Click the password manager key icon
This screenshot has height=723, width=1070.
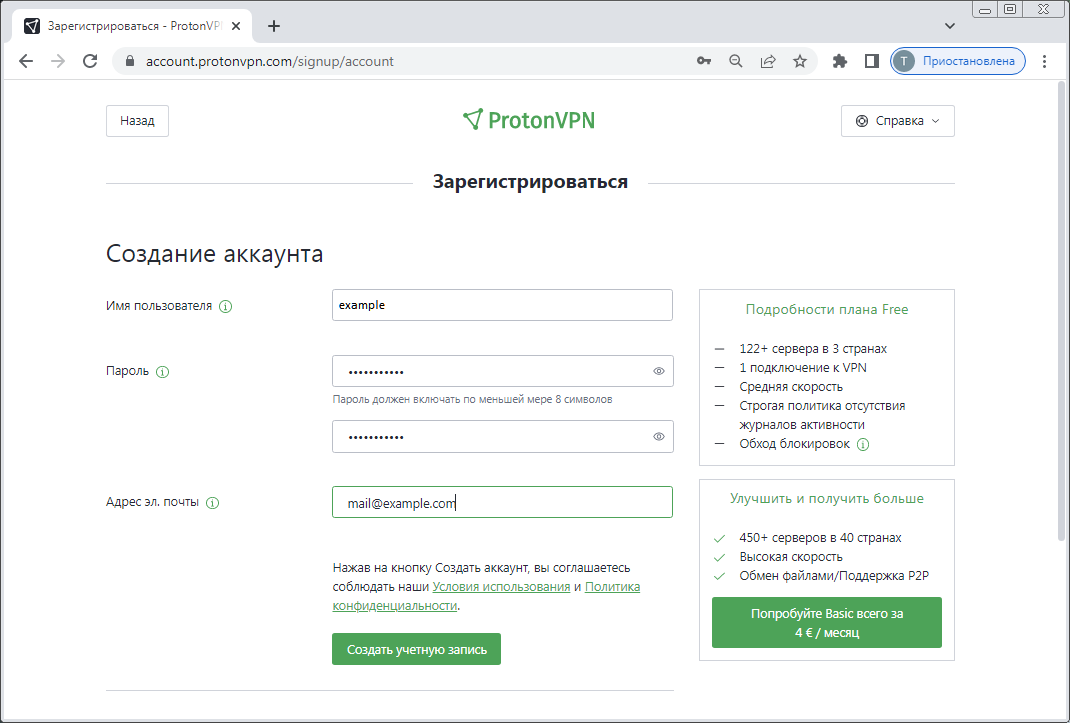703,61
